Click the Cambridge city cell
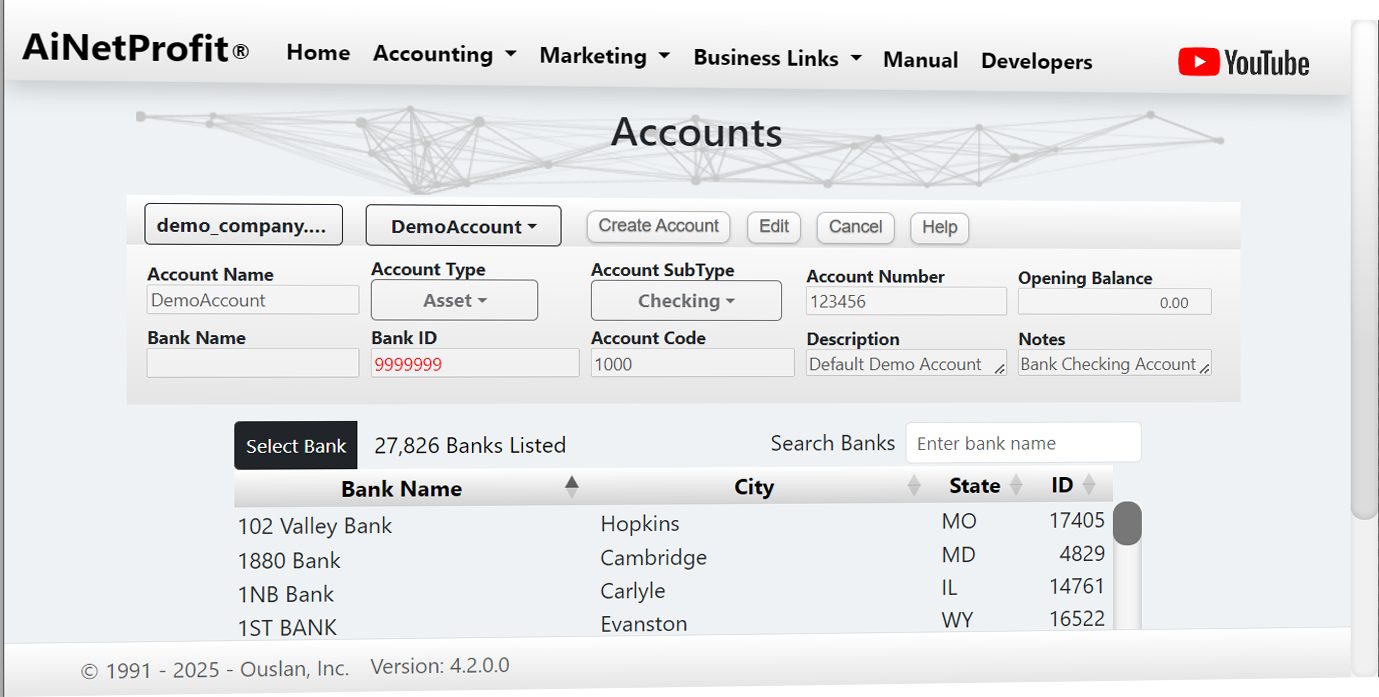Screen dimensions: 1379x697 point(653,558)
